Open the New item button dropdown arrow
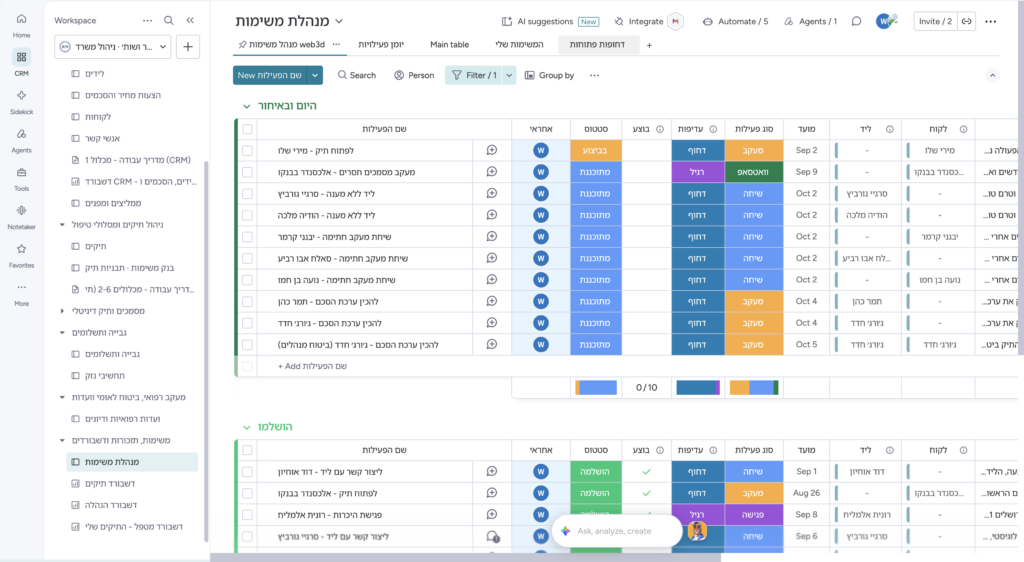 [315, 75]
